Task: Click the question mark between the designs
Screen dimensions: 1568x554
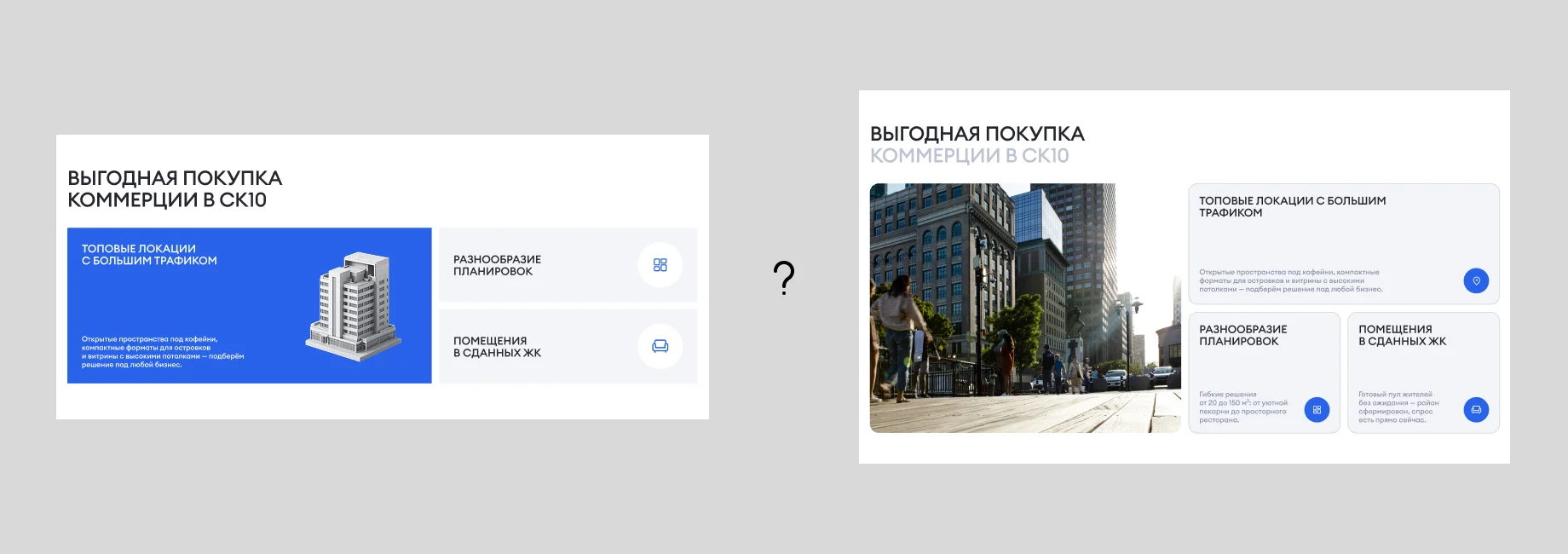Action: (783, 278)
